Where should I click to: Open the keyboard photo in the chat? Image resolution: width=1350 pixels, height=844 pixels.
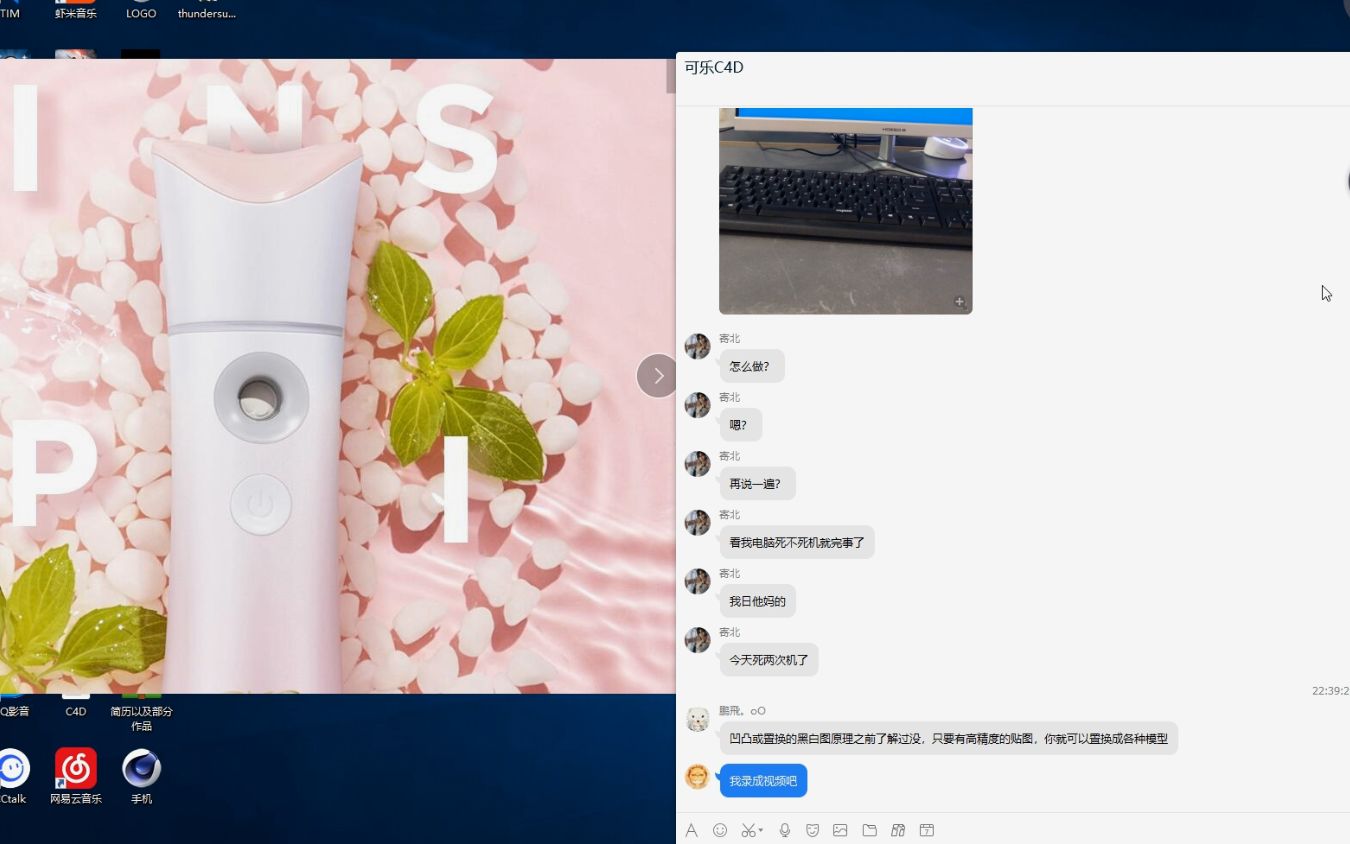pyautogui.click(x=845, y=210)
